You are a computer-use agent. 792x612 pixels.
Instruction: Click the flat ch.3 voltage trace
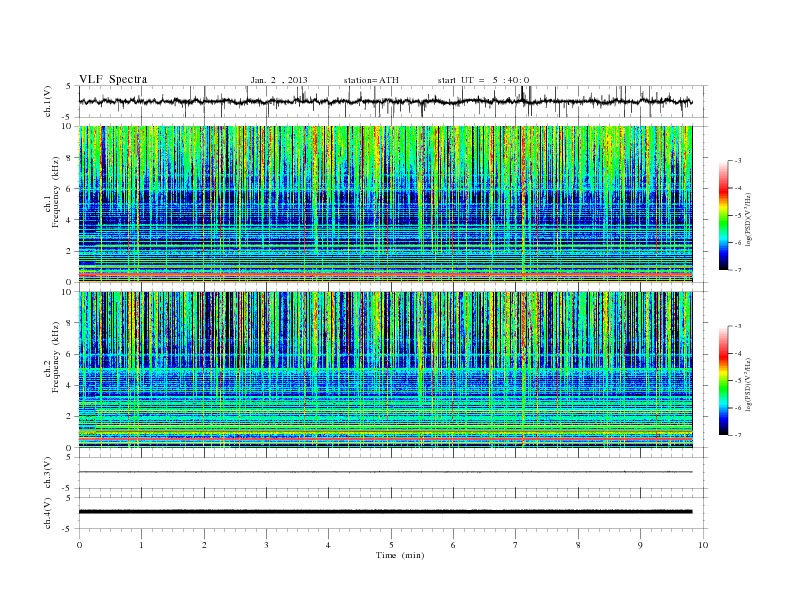[386, 472]
